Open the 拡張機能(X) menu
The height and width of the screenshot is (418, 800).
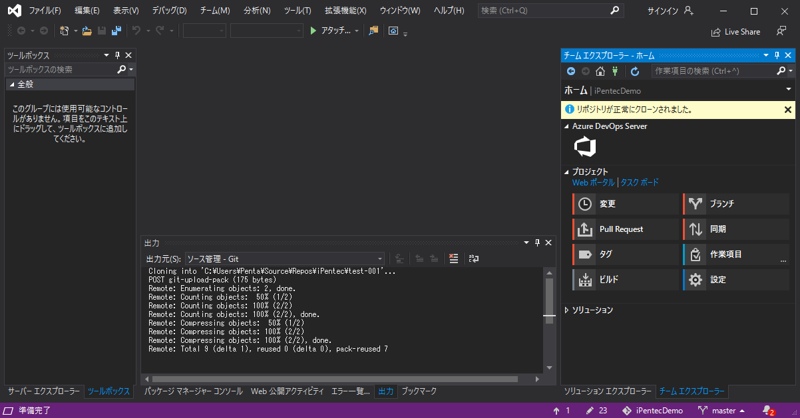(345, 11)
